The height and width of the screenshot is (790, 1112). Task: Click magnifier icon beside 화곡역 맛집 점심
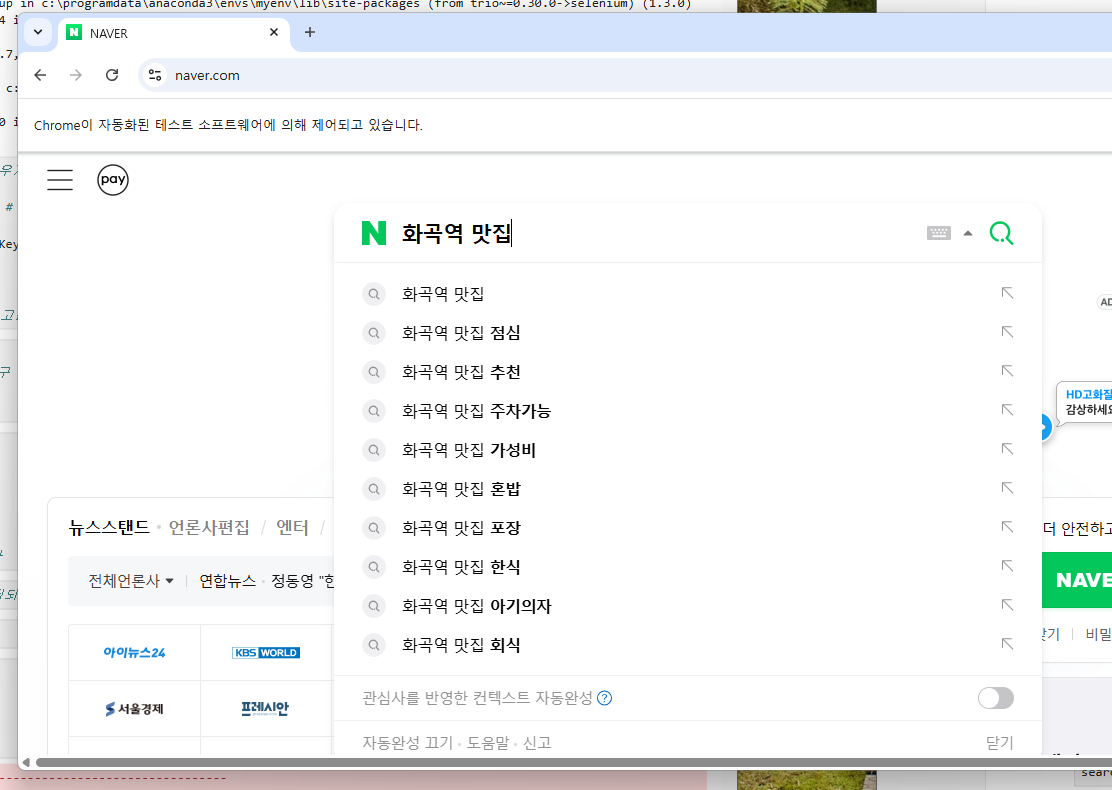click(x=374, y=333)
